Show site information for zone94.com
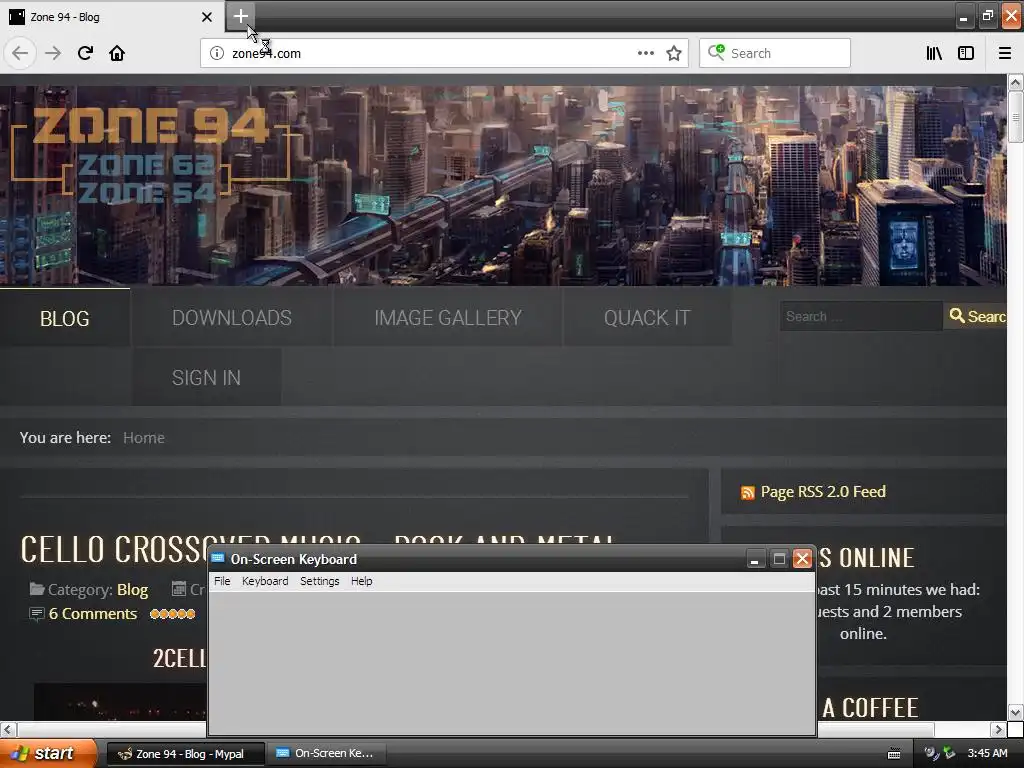1024x768 pixels. point(216,53)
